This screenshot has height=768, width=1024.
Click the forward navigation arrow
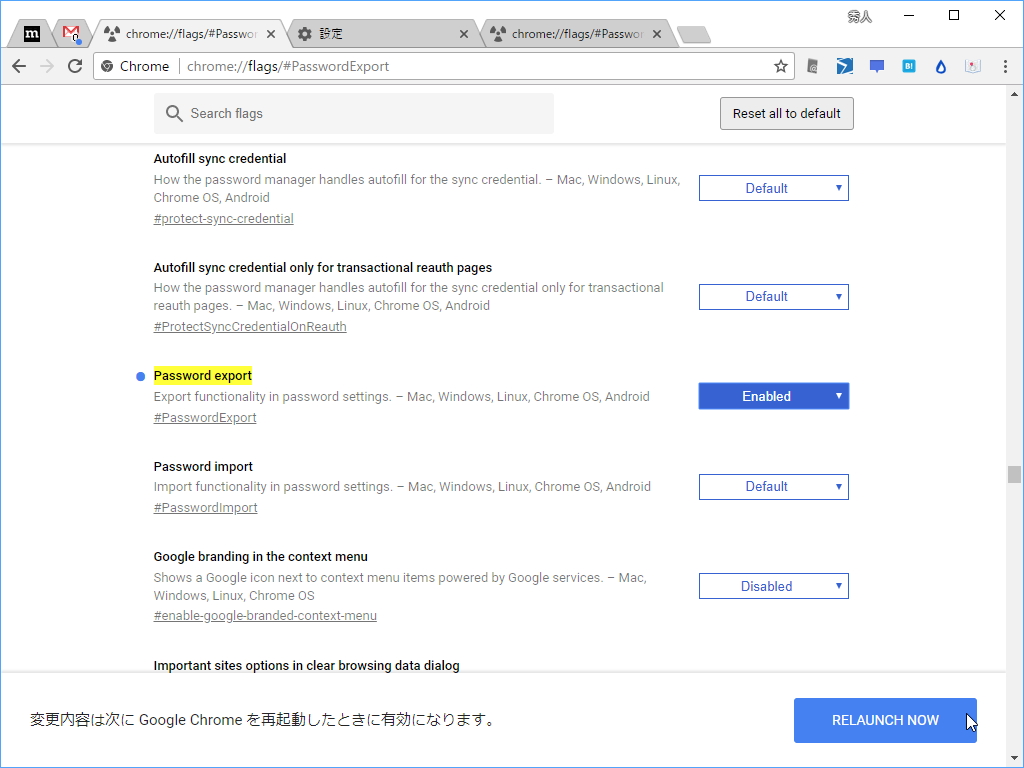coord(47,66)
